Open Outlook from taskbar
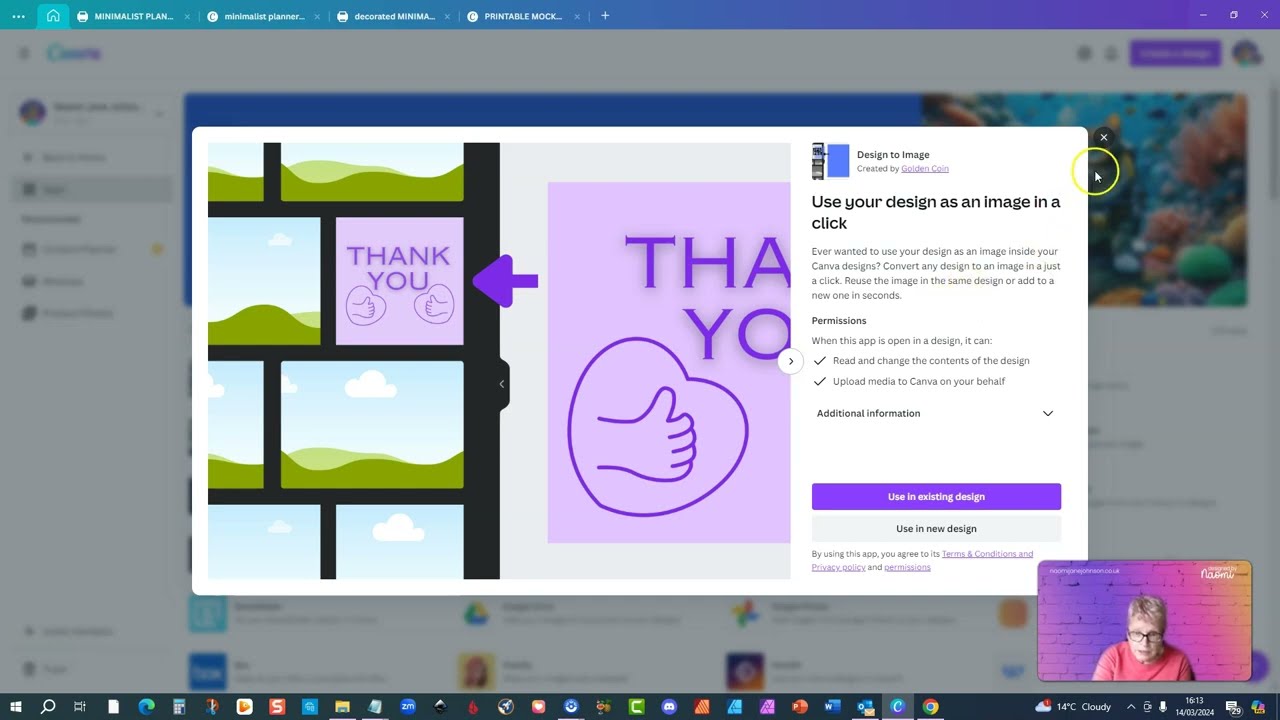The height and width of the screenshot is (720, 1280). (x=865, y=707)
